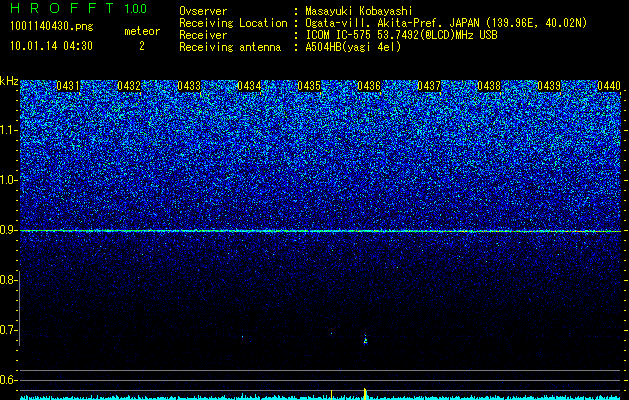629x400 pixels.
Task: Select the filename 1001140430.png
Action: (x=52, y=26)
